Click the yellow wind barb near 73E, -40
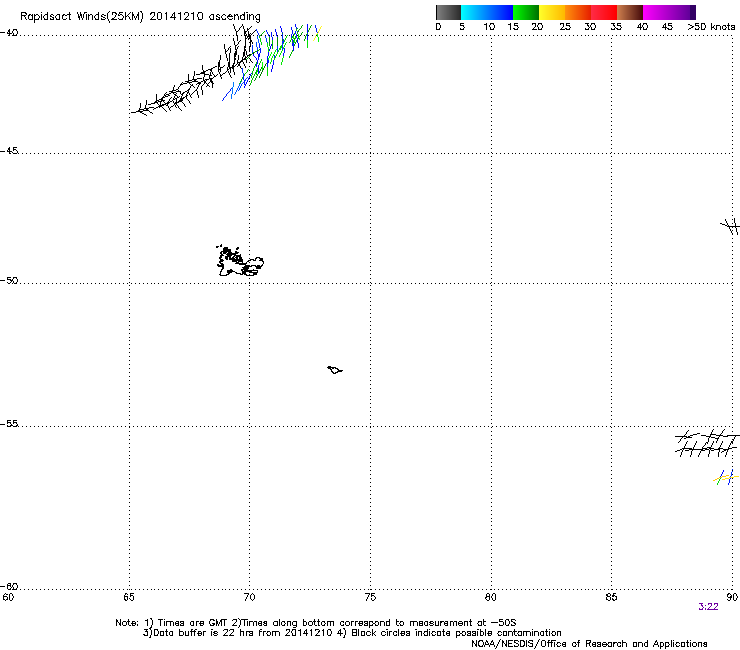The image size is (740, 650). click(317, 34)
